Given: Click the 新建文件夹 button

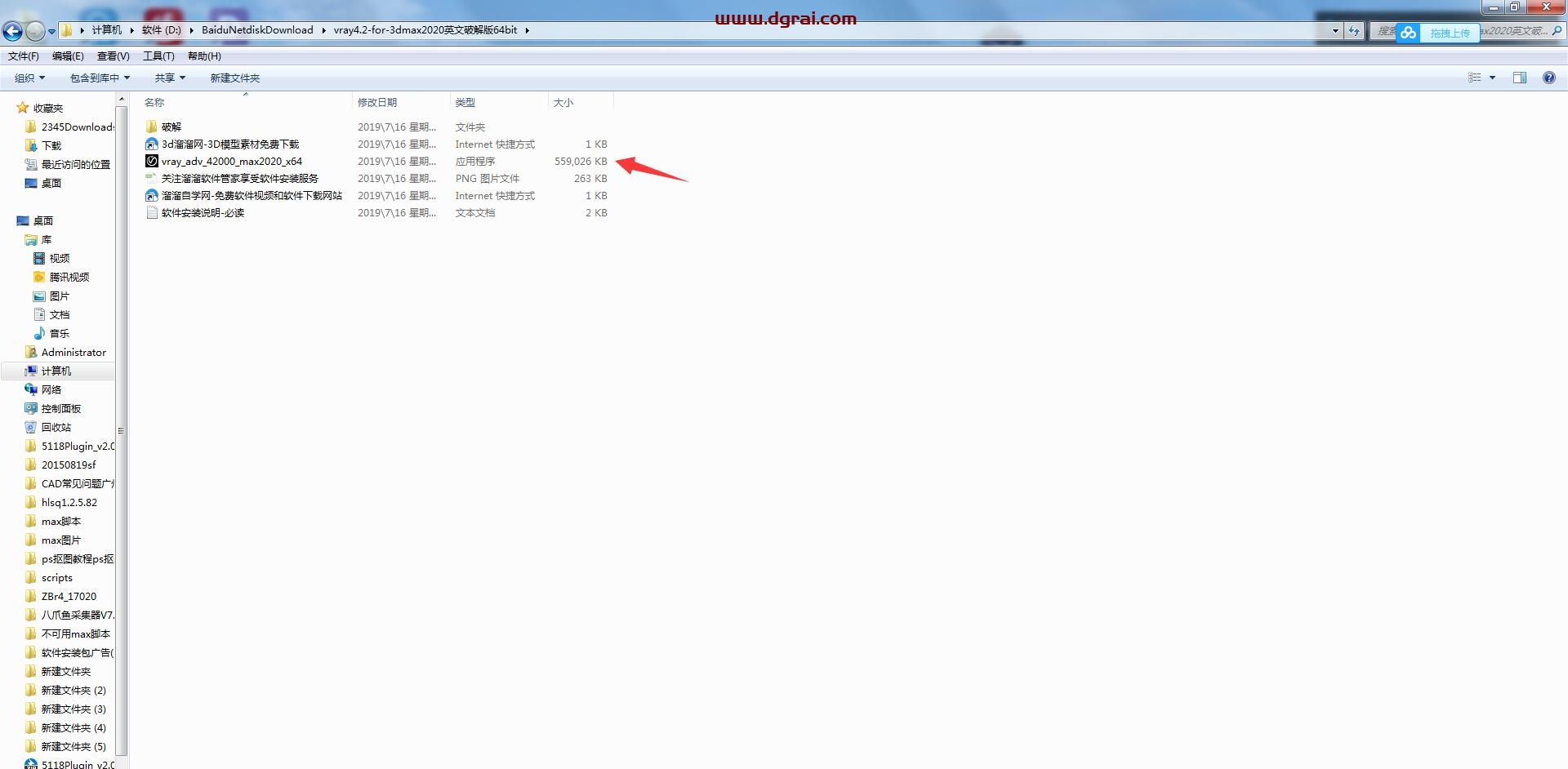Looking at the screenshot, I should 234,78.
